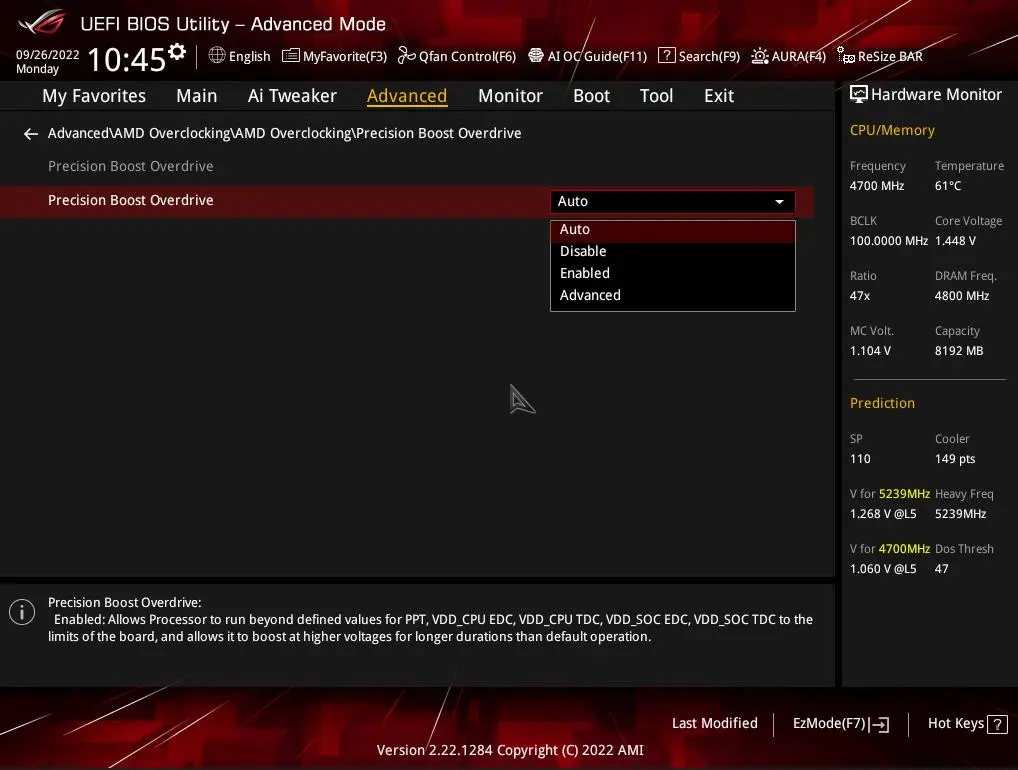The width and height of the screenshot is (1018, 770).
Task: Switch to the Main tab
Action: 197,96
